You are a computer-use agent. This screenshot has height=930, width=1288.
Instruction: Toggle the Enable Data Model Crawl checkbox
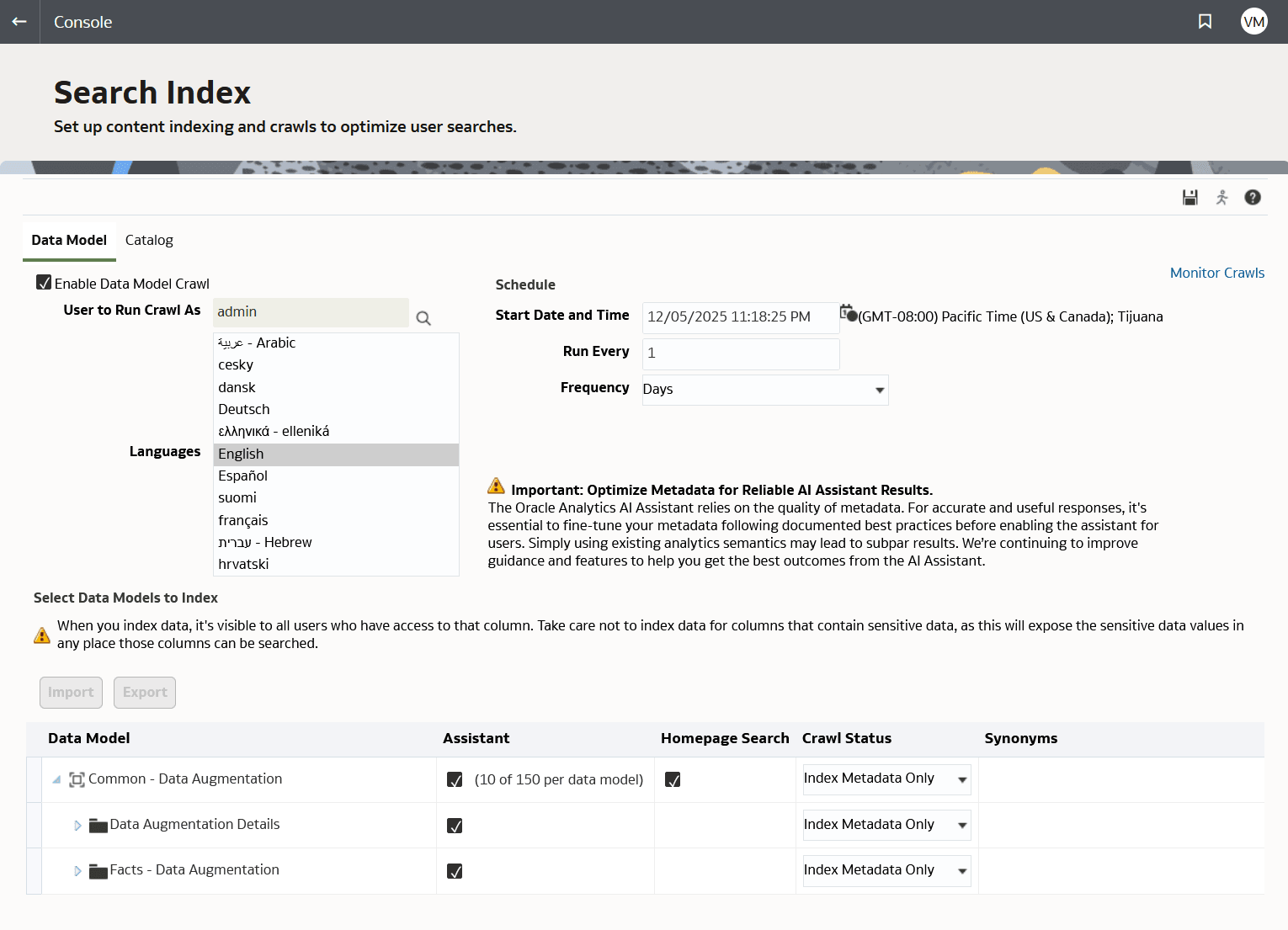pyautogui.click(x=44, y=283)
